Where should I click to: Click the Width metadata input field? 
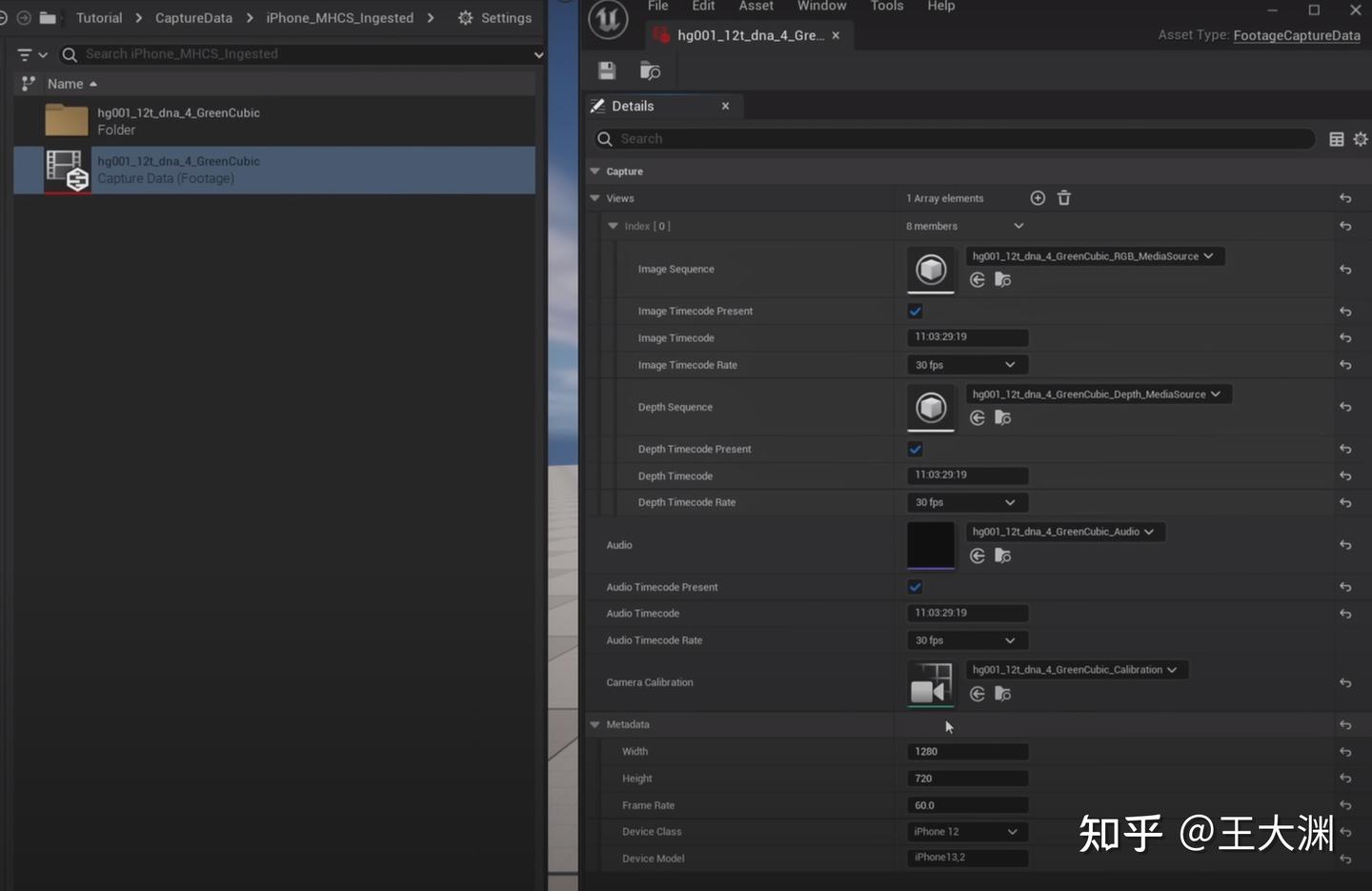click(966, 752)
